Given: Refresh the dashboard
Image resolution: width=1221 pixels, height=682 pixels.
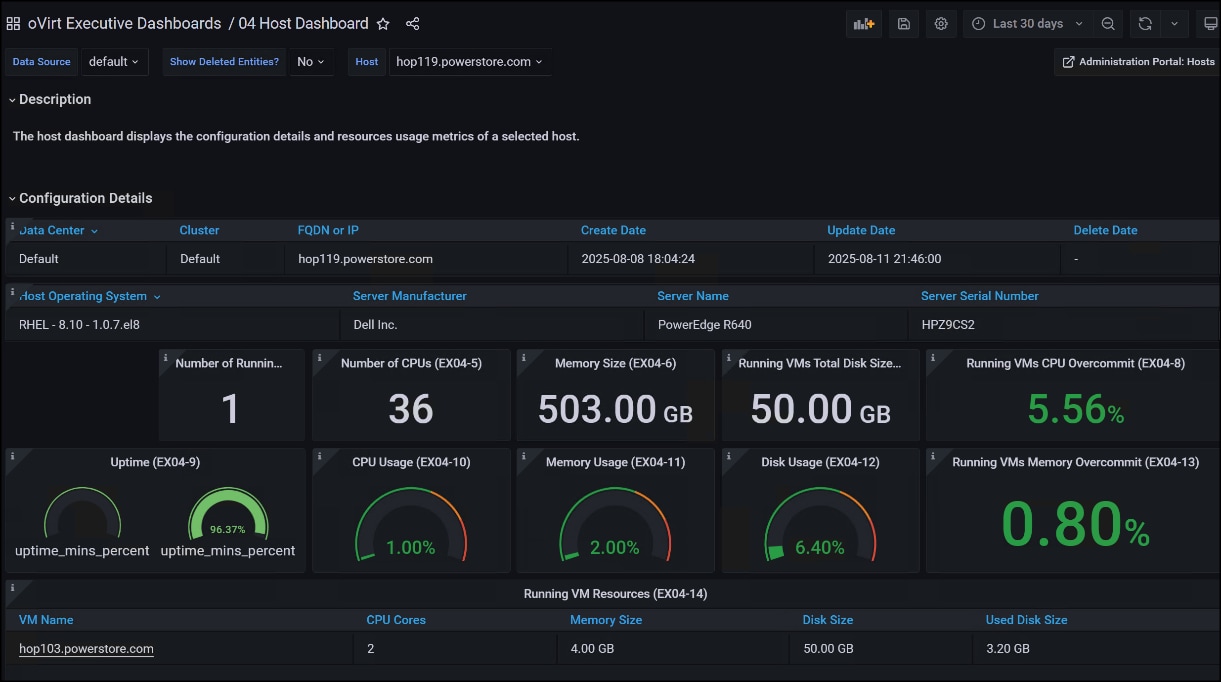Looking at the screenshot, I should 1145,24.
